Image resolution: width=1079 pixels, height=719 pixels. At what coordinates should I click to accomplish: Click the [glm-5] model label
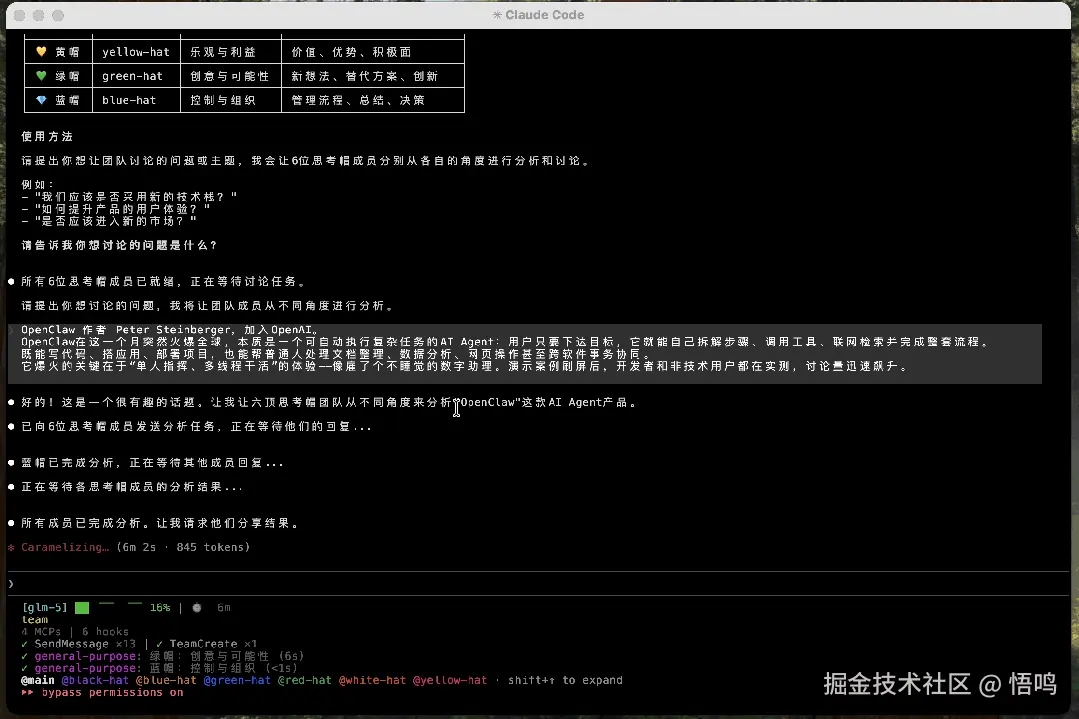coord(45,608)
